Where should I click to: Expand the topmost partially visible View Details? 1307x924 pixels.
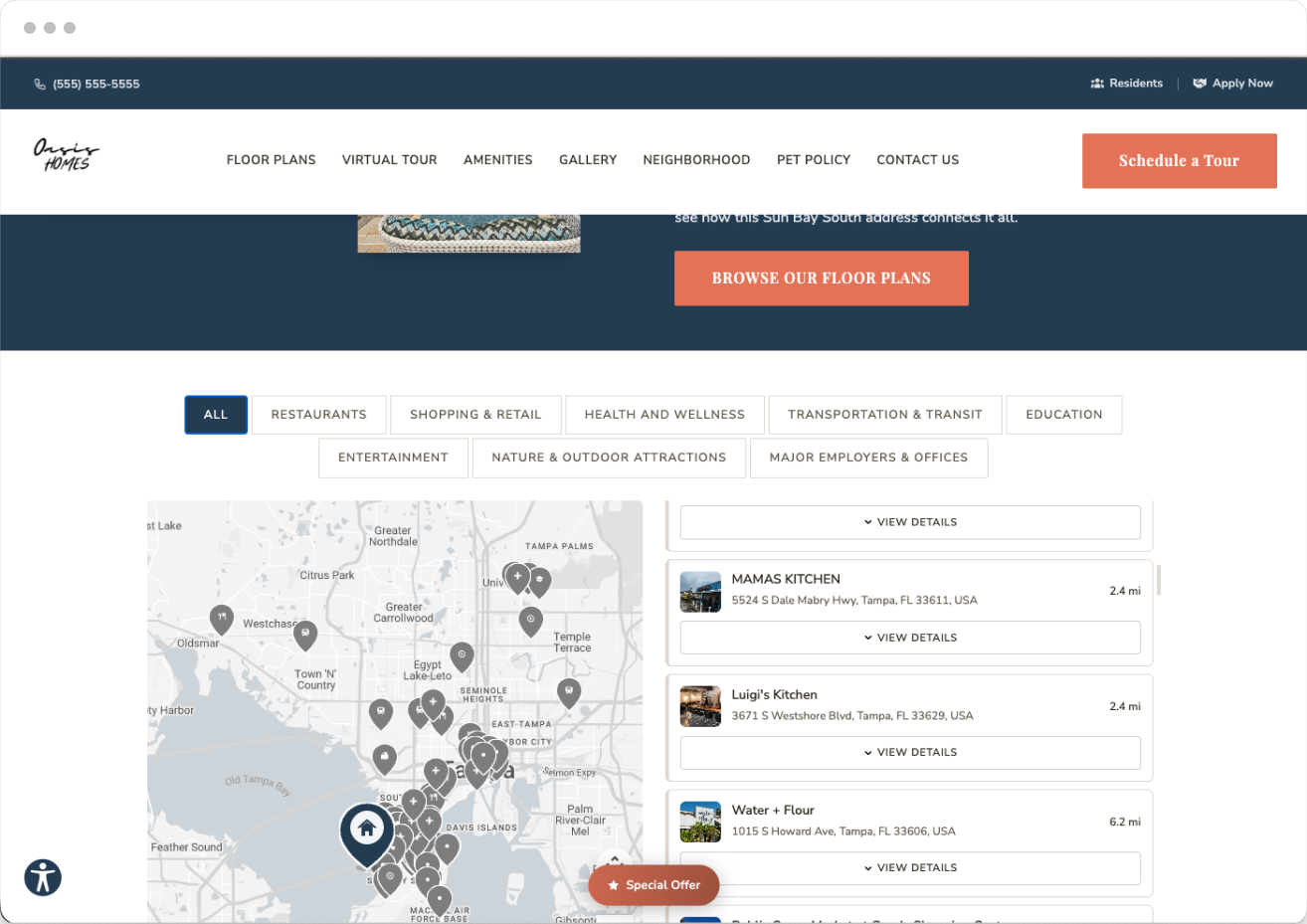coord(910,522)
